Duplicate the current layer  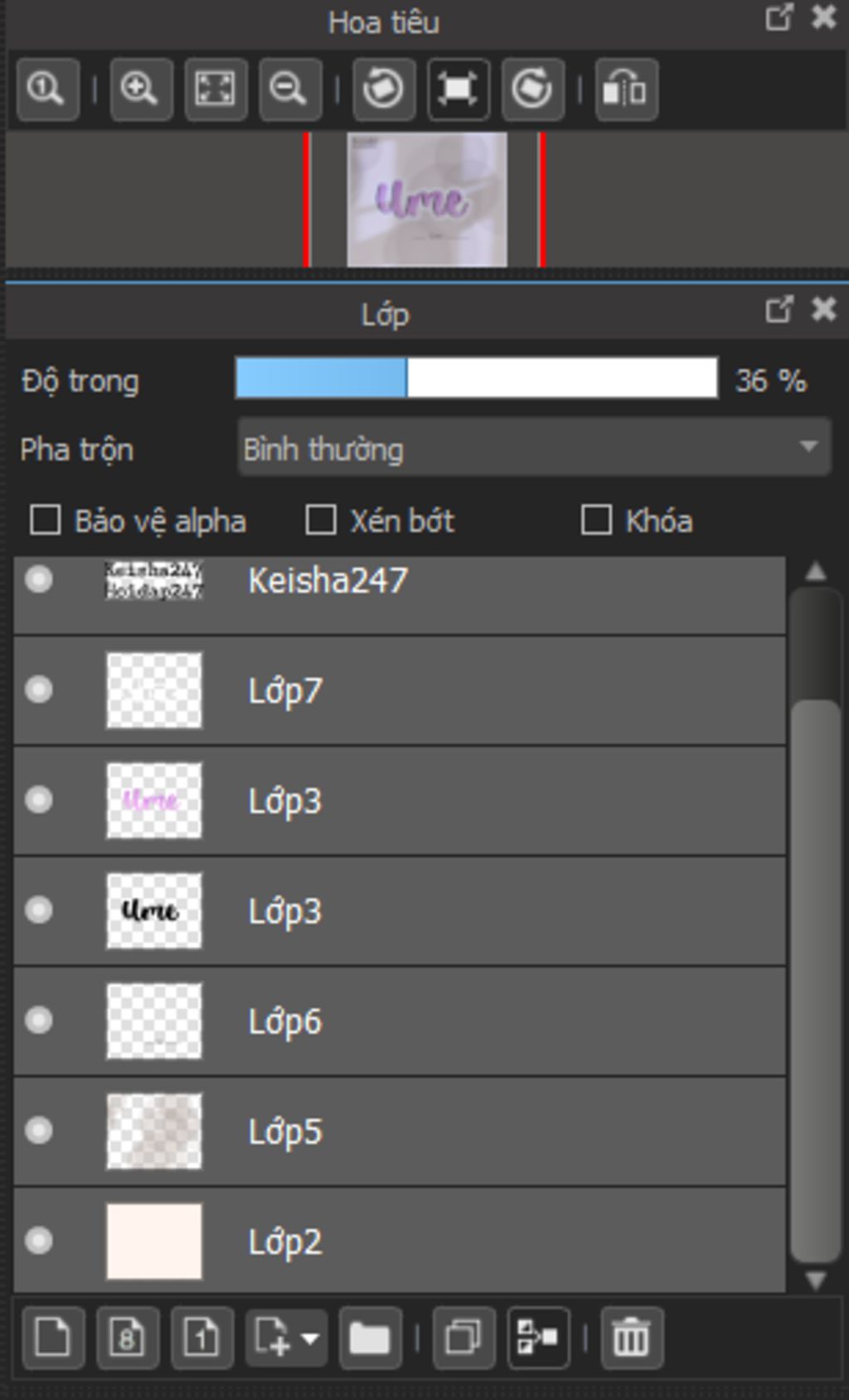tap(463, 1337)
